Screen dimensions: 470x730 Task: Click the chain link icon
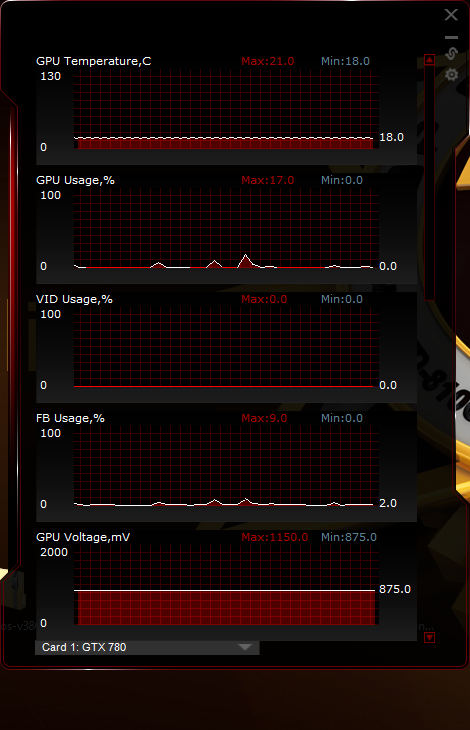(451, 54)
